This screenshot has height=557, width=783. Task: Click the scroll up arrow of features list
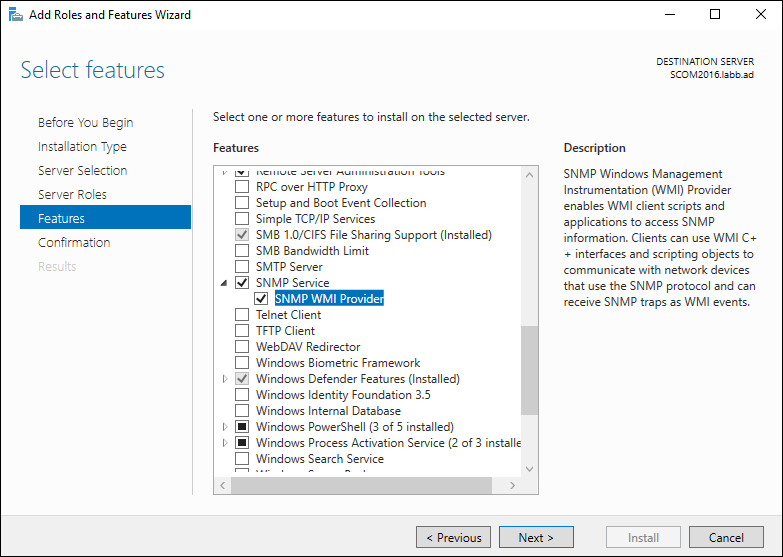(x=529, y=175)
